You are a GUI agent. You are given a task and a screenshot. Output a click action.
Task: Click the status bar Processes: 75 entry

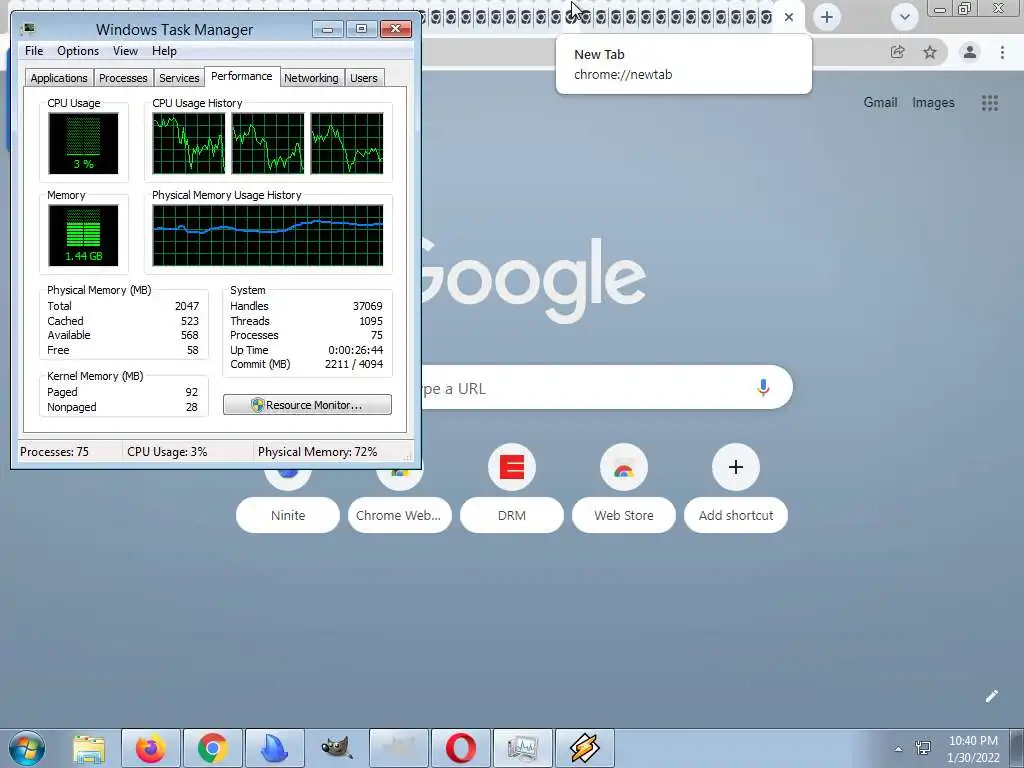pos(54,452)
